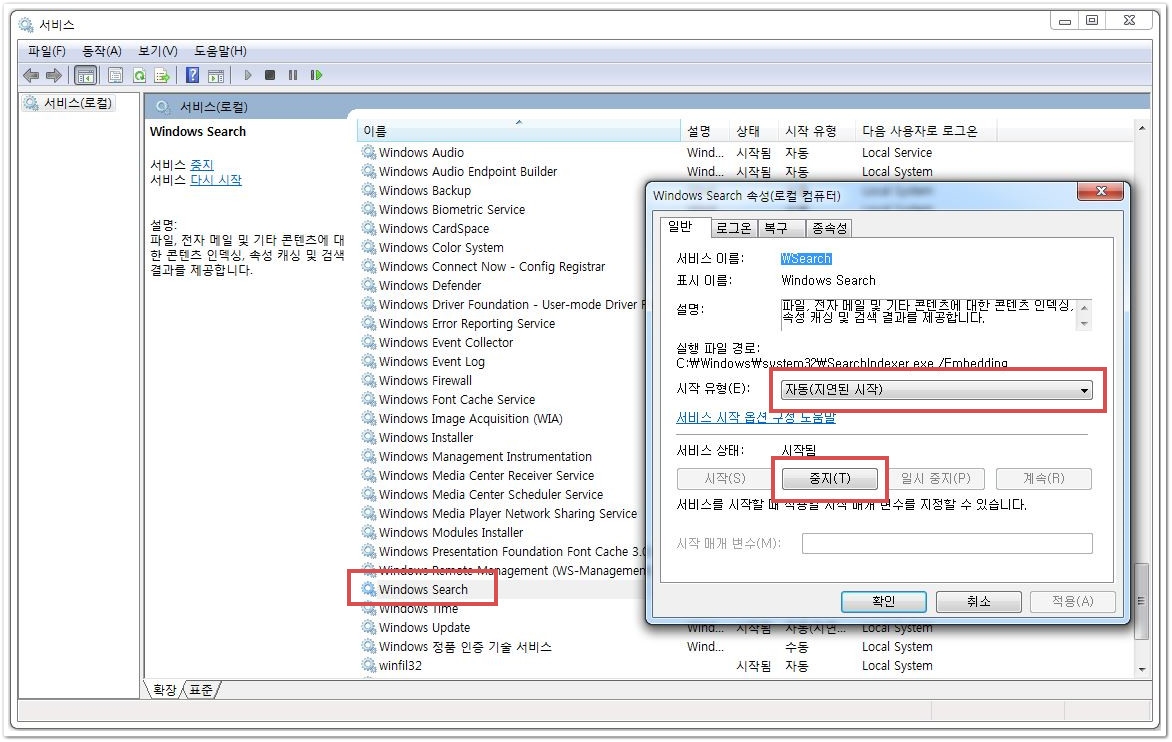Cancel the dialog with the 취소 button
Screen dimensions: 1172x742
tap(978, 601)
